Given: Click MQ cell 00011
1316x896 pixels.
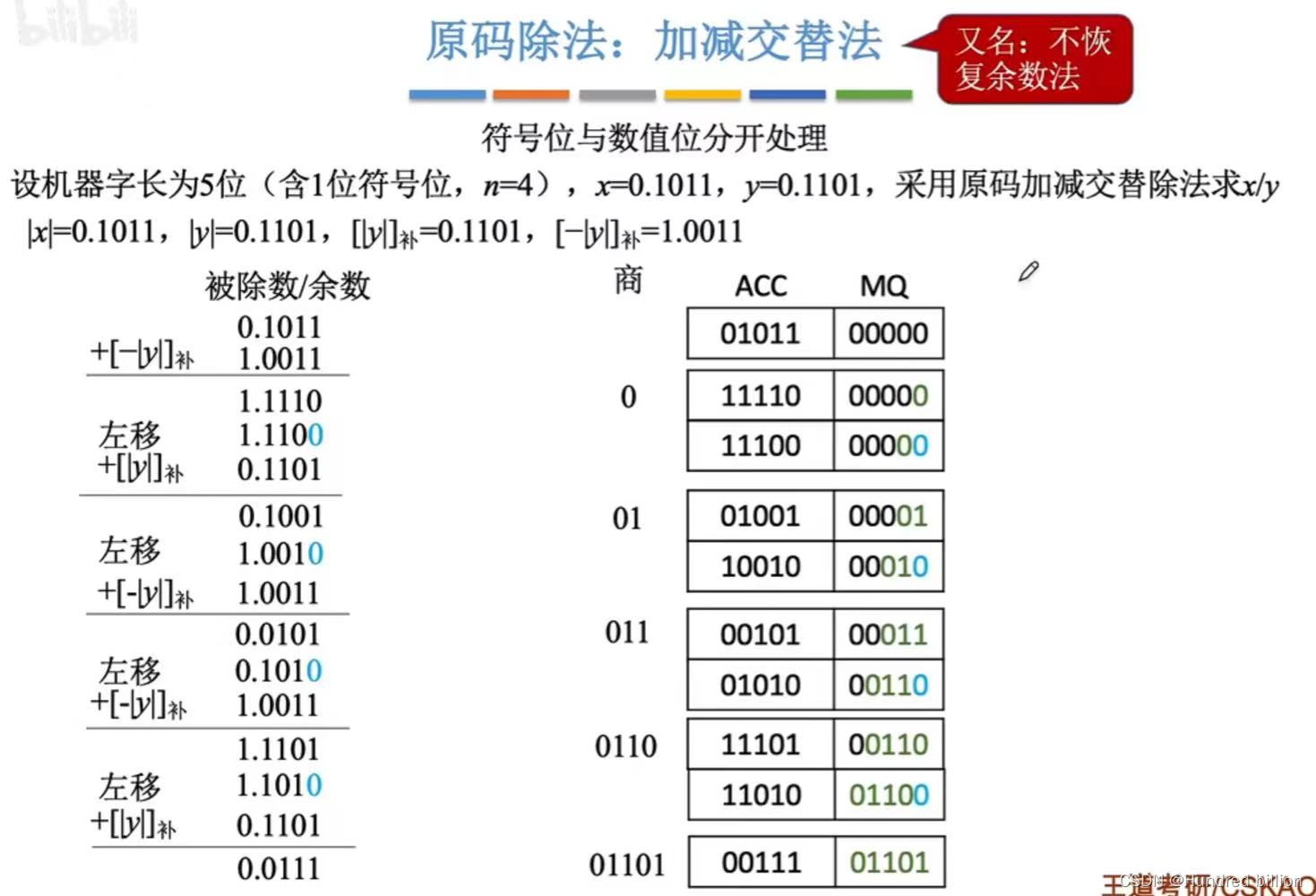Looking at the screenshot, I should 889,634.
